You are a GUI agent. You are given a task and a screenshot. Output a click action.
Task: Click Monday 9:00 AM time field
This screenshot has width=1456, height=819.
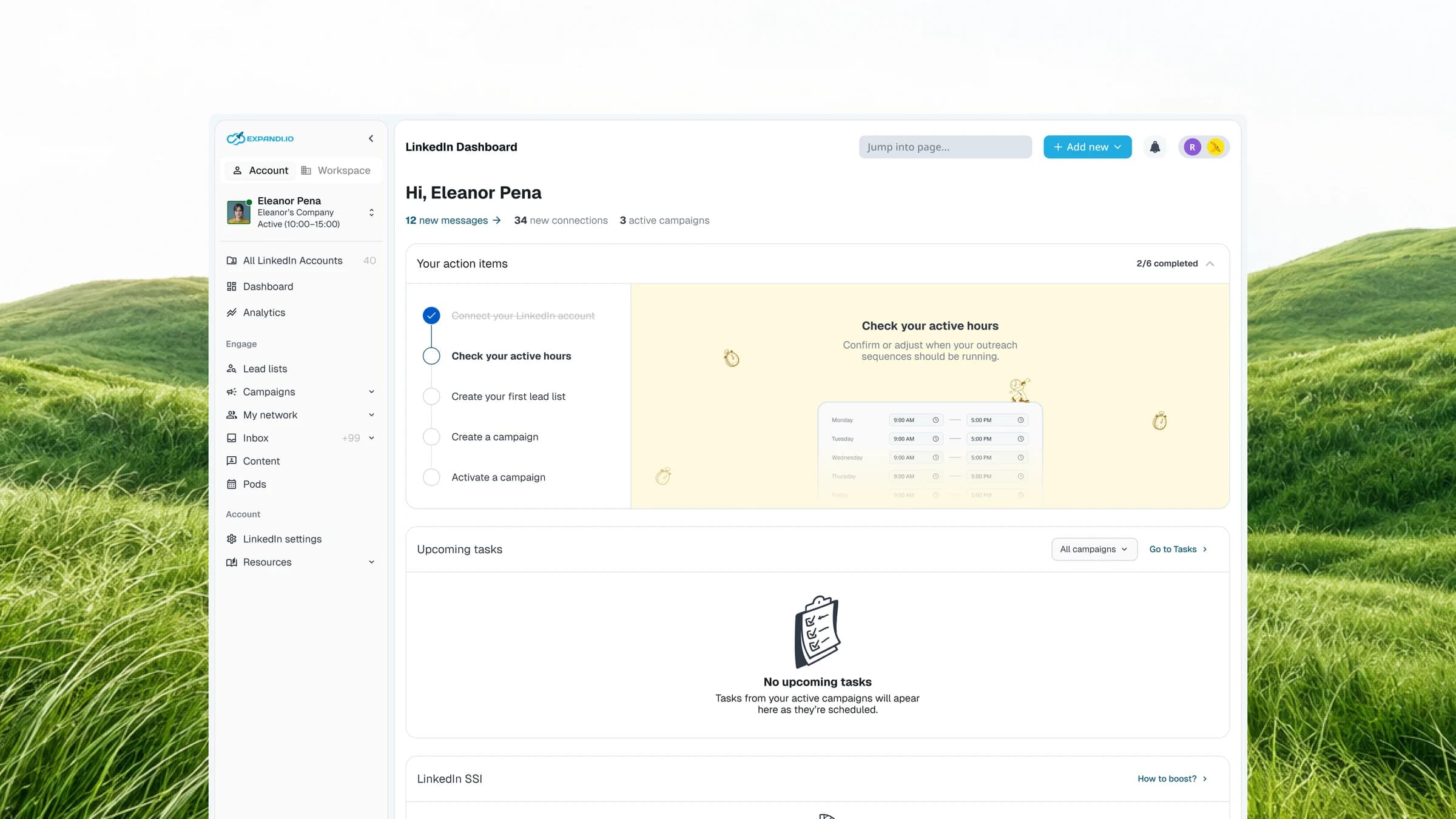pyautogui.click(x=916, y=420)
